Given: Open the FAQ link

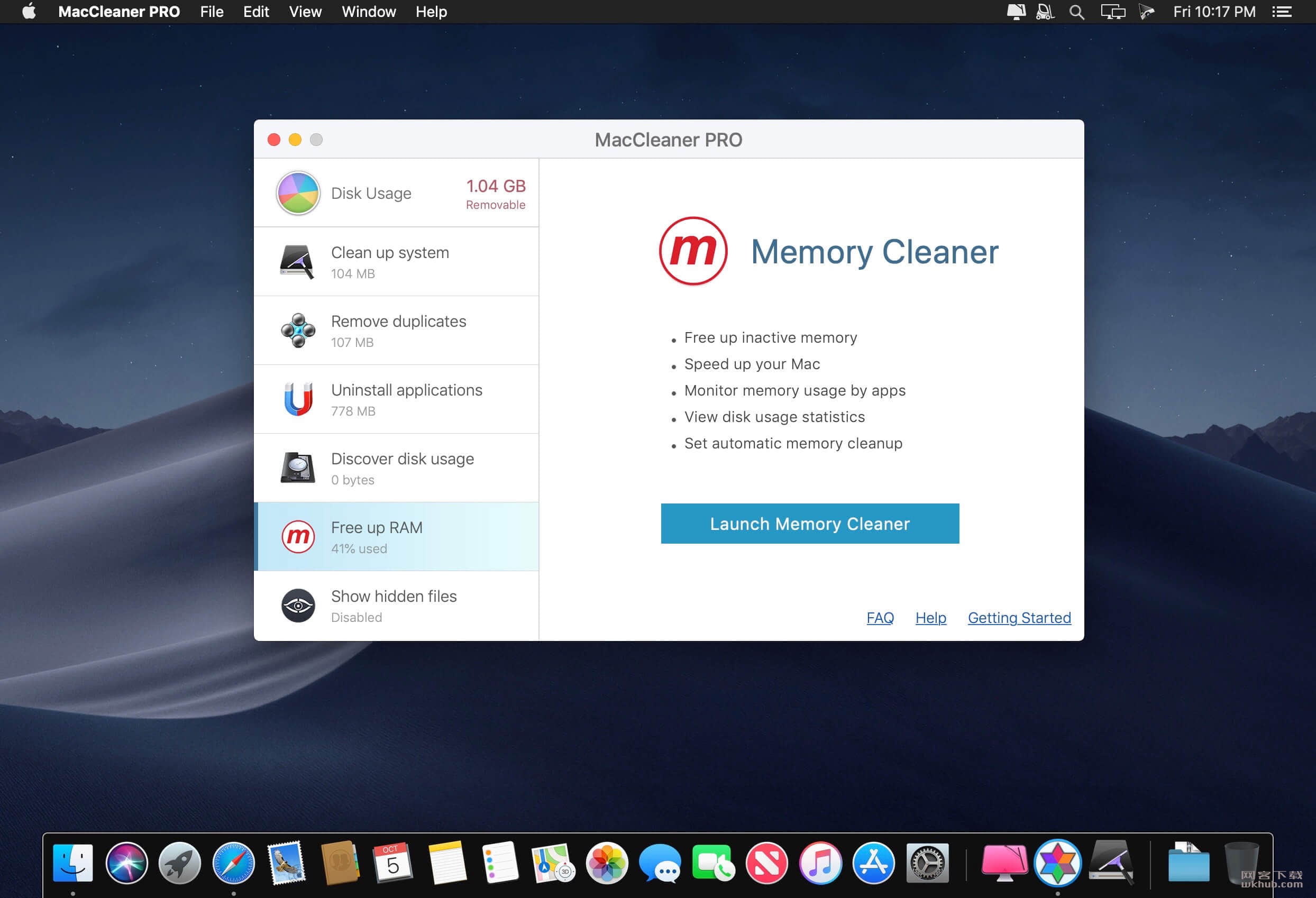Looking at the screenshot, I should [x=880, y=618].
